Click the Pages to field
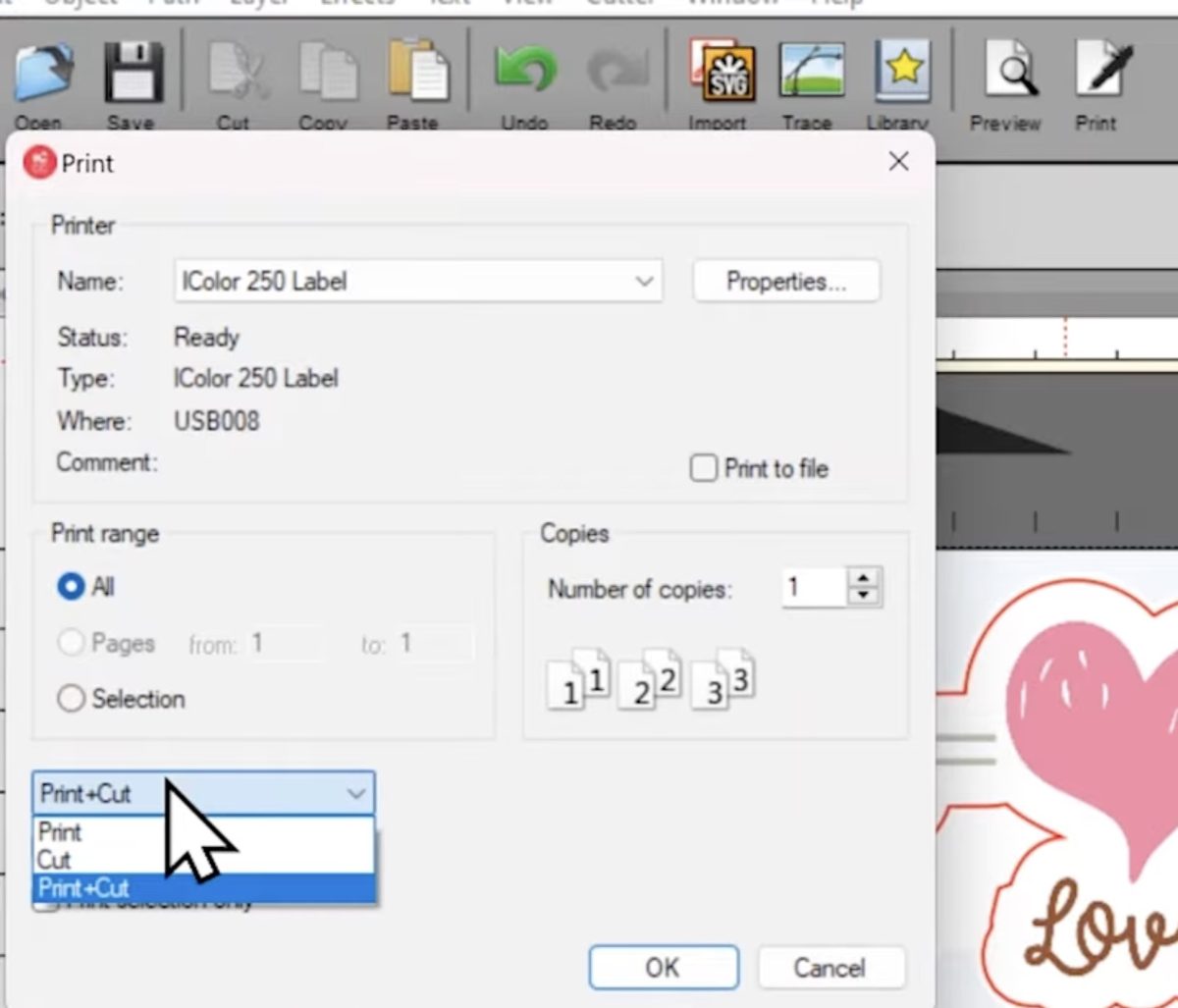This screenshot has height=1008, width=1178. click(x=434, y=644)
